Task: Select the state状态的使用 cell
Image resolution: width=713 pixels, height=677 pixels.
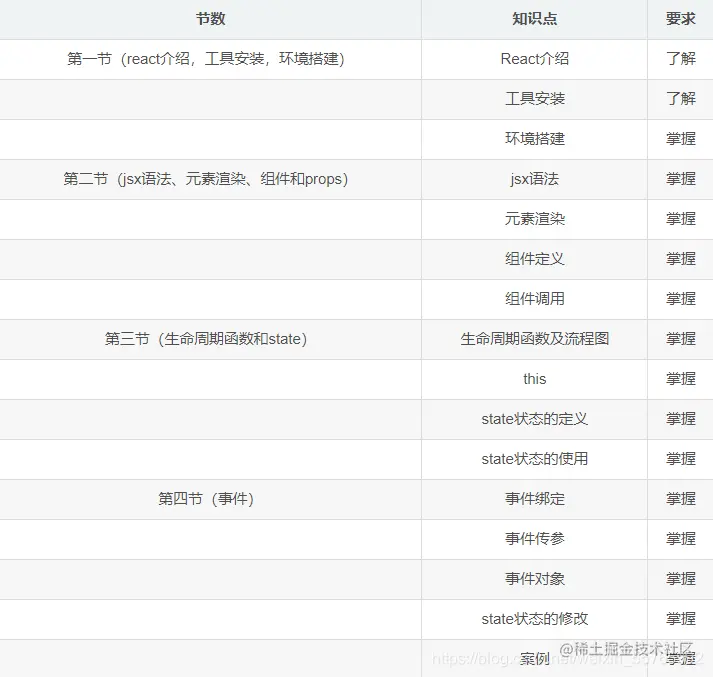Action: pos(534,459)
